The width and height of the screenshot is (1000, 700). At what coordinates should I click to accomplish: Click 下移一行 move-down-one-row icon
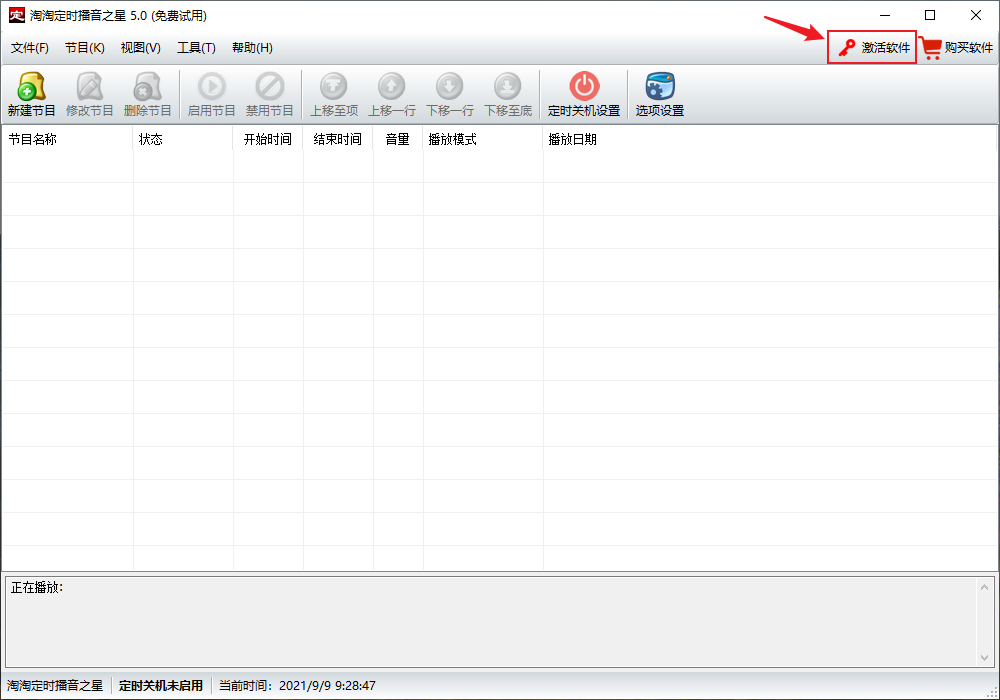(x=450, y=95)
